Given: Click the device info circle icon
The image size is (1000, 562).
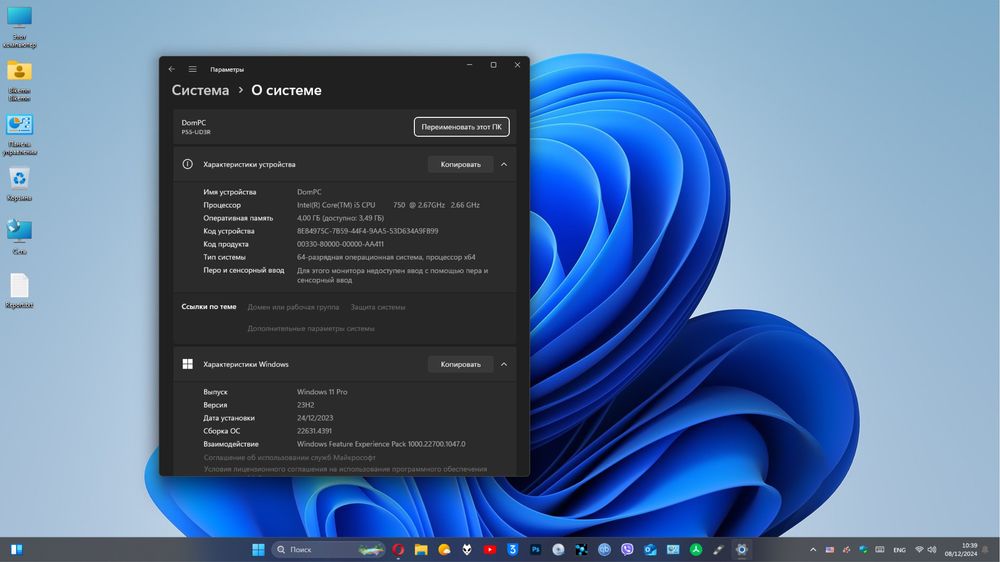Looking at the screenshot, I should 188,164.
